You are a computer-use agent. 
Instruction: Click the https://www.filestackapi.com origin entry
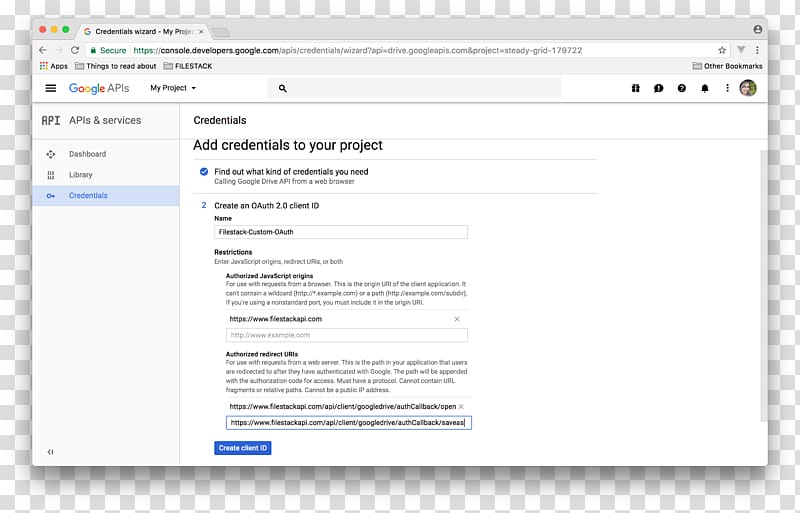click(x=276, y=319)
